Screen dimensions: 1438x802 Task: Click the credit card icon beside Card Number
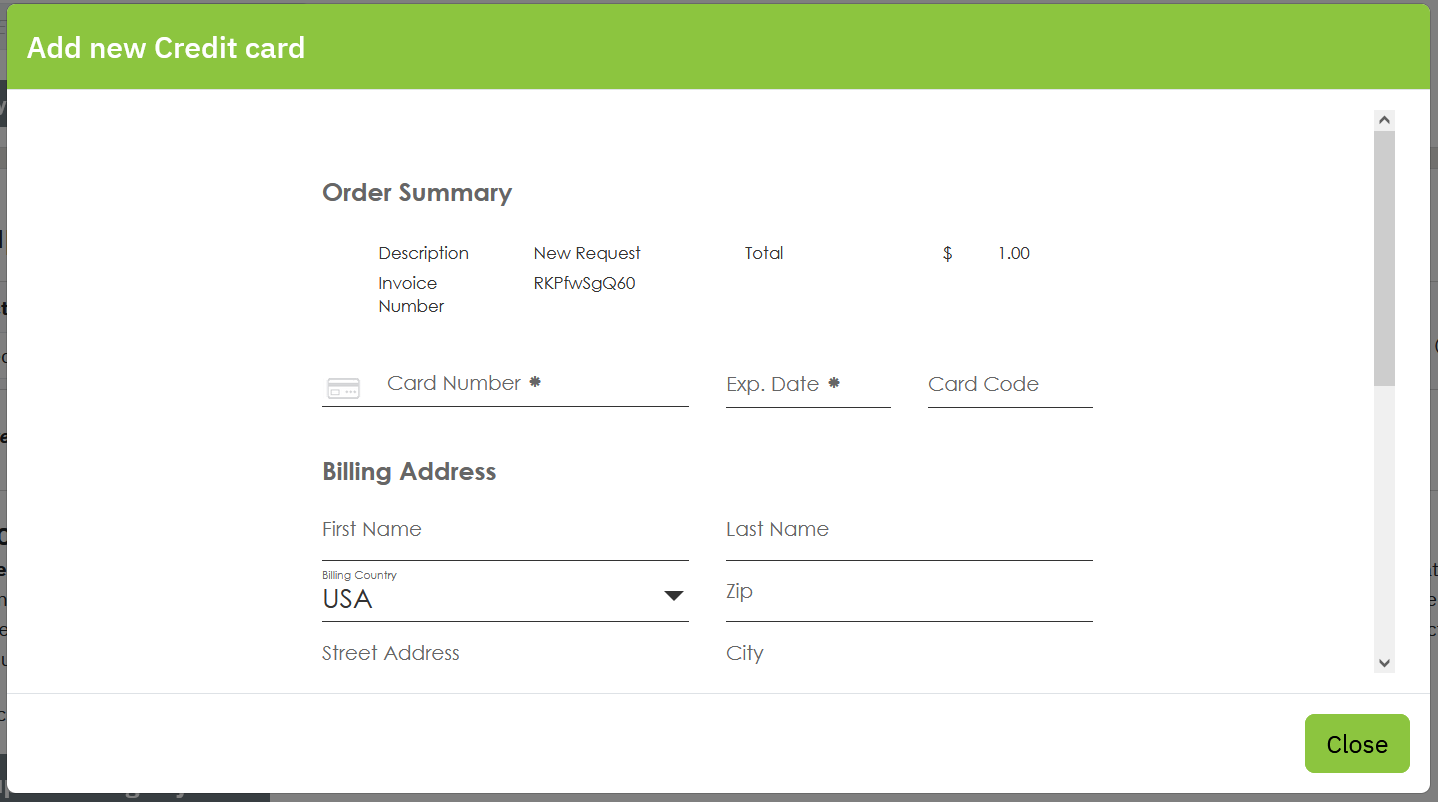tap(343, 388)
